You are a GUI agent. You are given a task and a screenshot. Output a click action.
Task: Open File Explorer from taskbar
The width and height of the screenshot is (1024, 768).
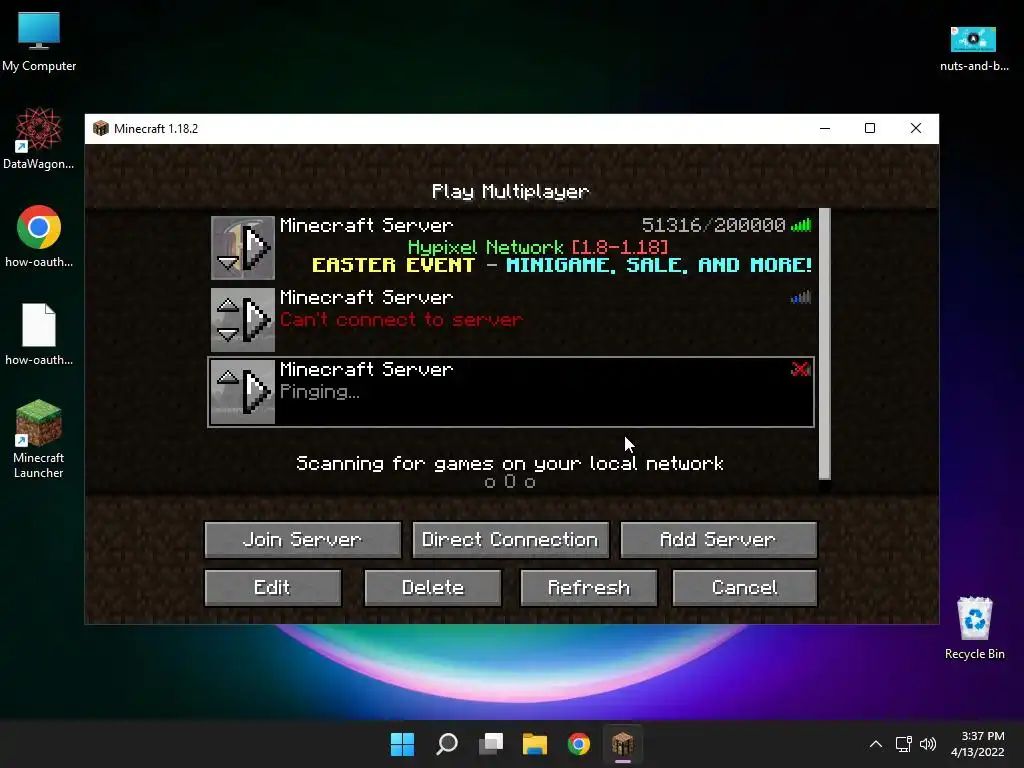[x=535, y=744]
